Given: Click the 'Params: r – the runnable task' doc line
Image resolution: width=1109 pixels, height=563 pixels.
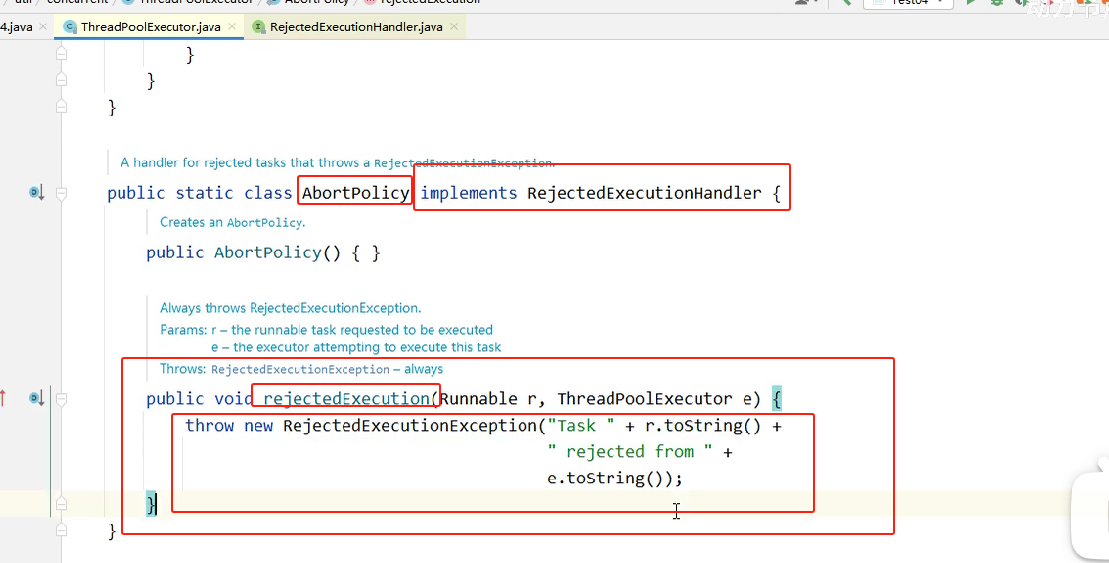Looking at the screenshot, I should (326, 330).
